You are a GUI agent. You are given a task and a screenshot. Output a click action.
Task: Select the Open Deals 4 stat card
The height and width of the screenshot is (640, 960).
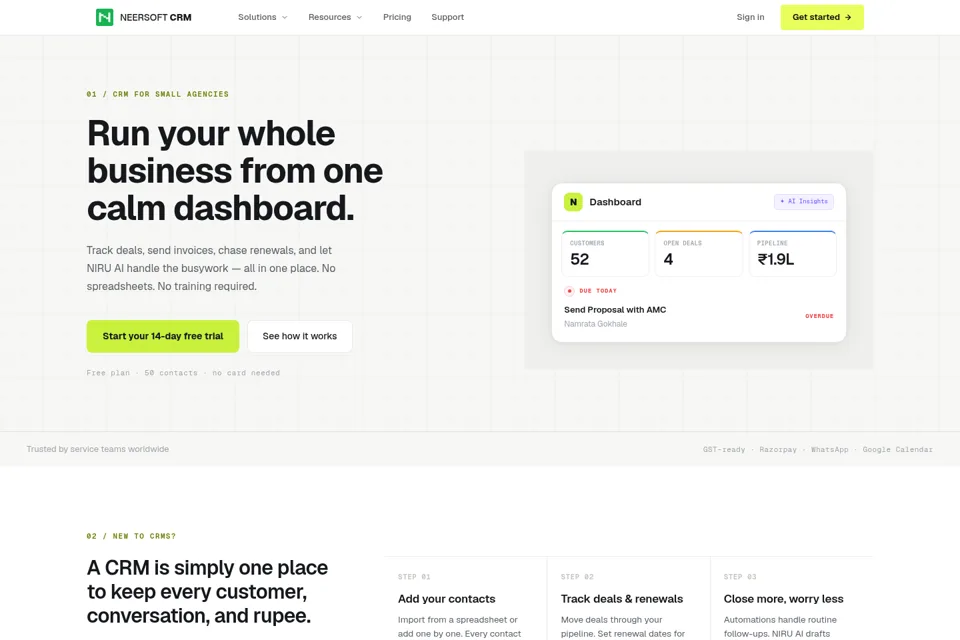[x=699, y=254]
